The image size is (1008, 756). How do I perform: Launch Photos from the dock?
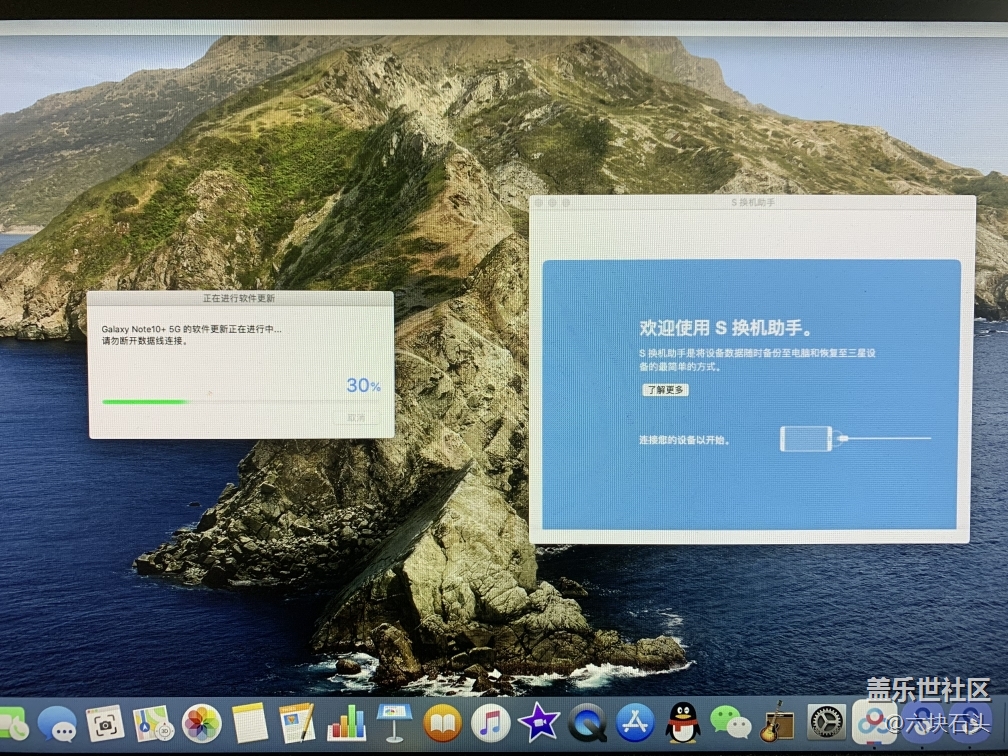coord(202,723)
